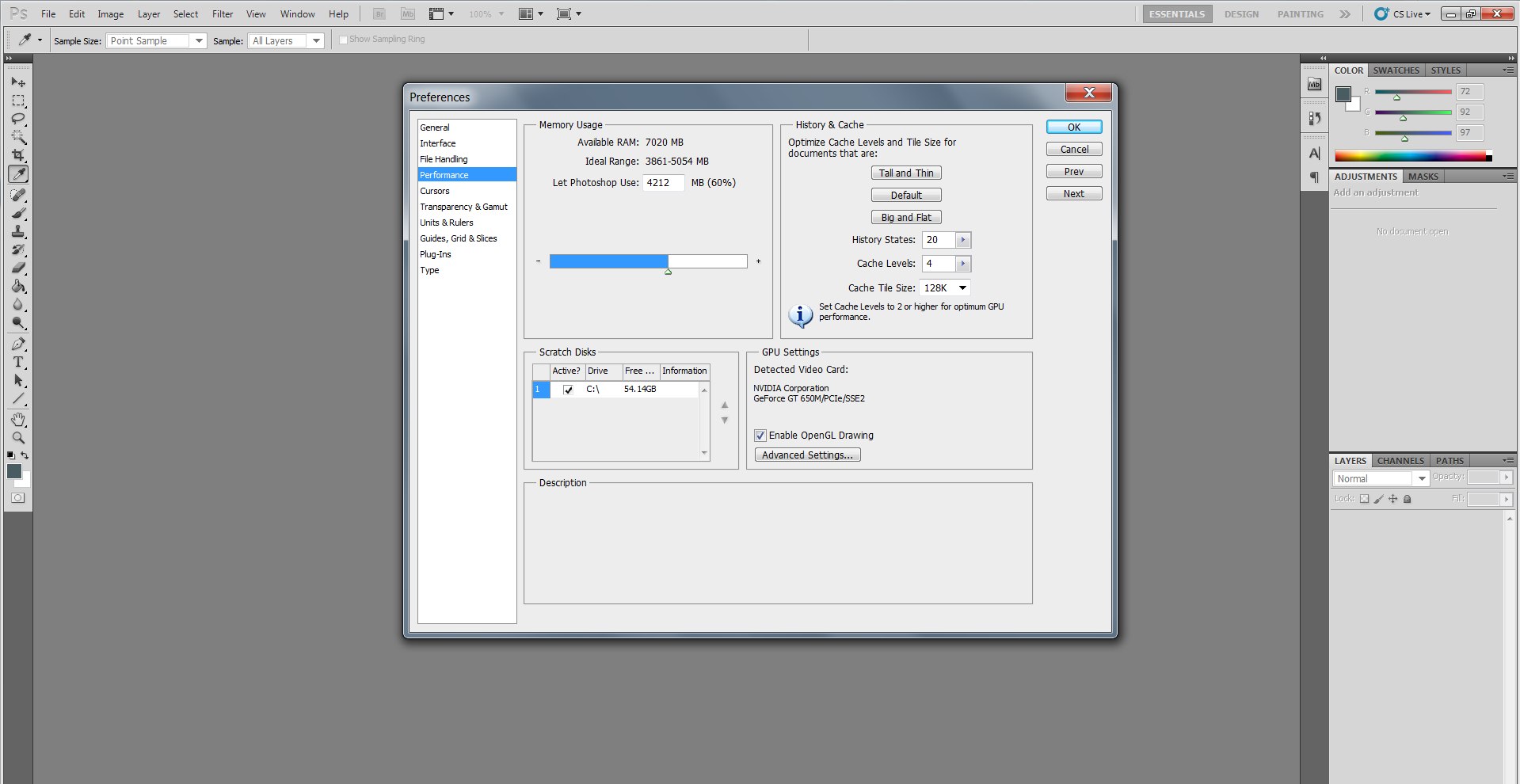Toggle the C:\ scratch disk Active checkbox
1520x784 pixels.
(568, 390)
